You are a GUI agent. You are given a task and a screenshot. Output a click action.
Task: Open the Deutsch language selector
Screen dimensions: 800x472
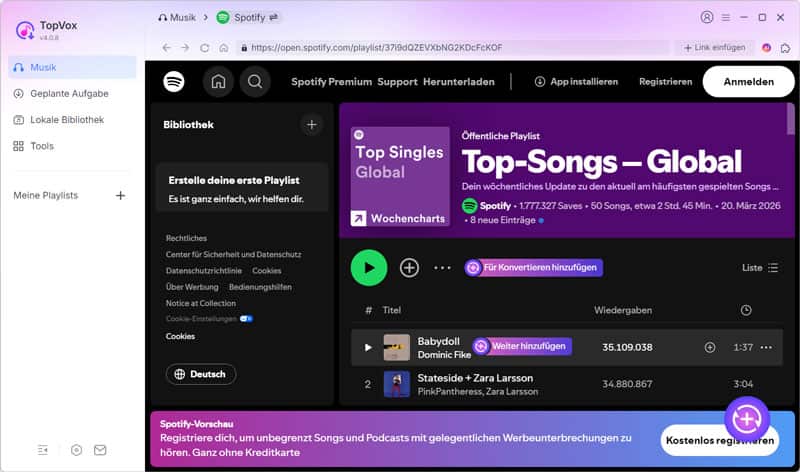click(200, 374)
